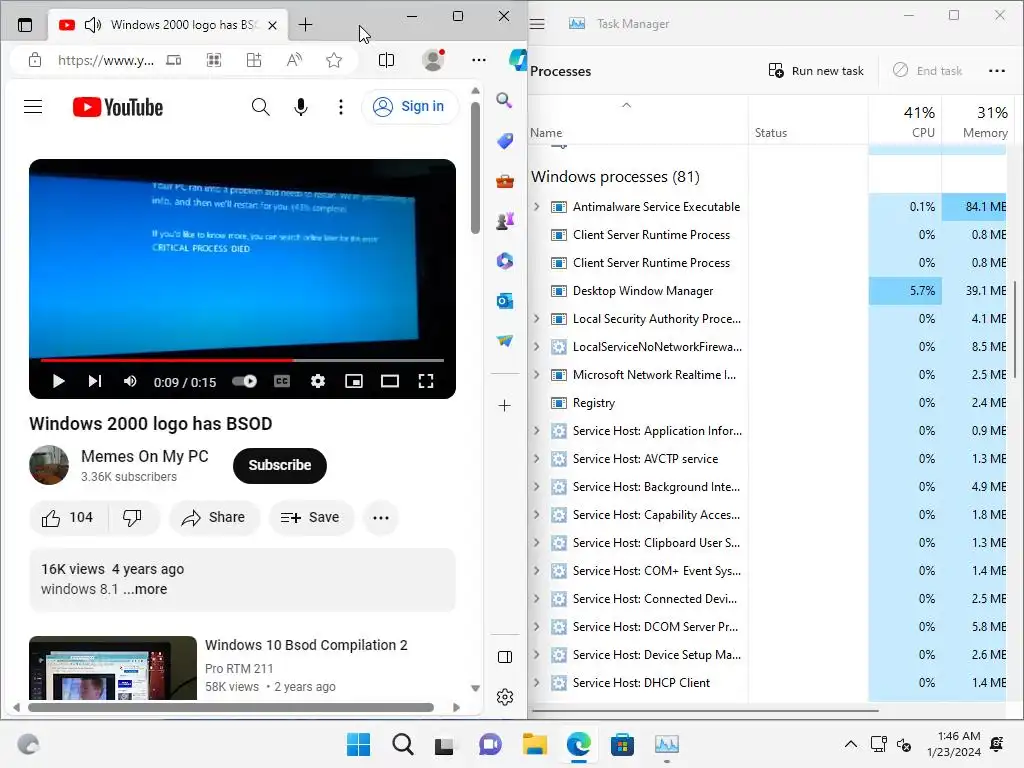Open Copilot in Edge
Screen dimensions: 1024x768
[518, 60]
